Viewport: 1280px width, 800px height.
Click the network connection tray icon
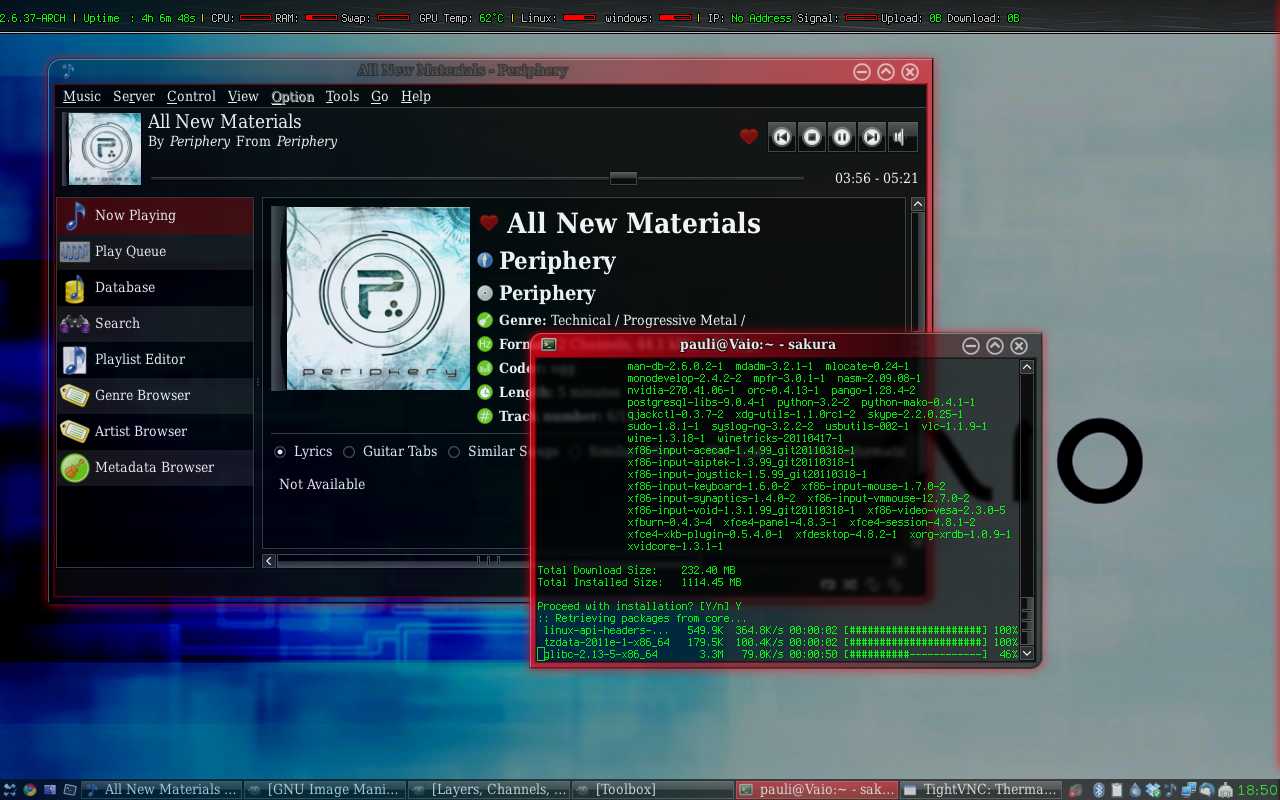tap(1189, 789)
